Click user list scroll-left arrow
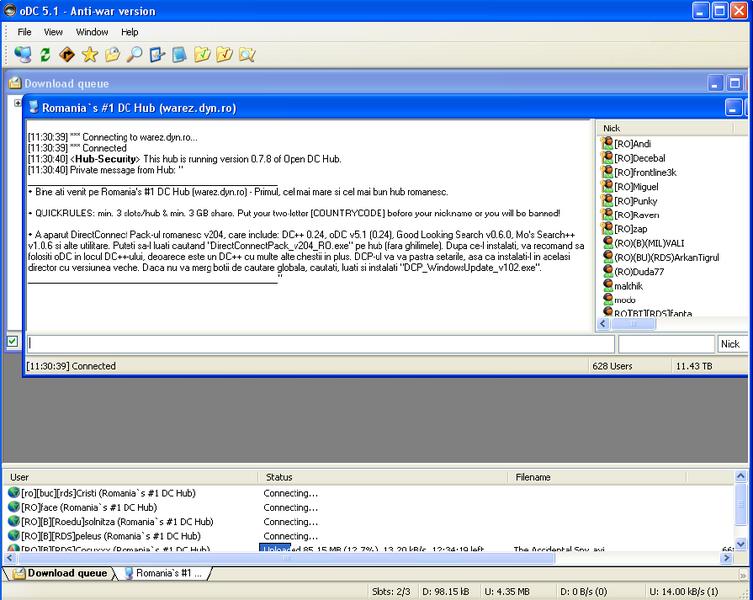753x600 pixels. tap(603, 324)
